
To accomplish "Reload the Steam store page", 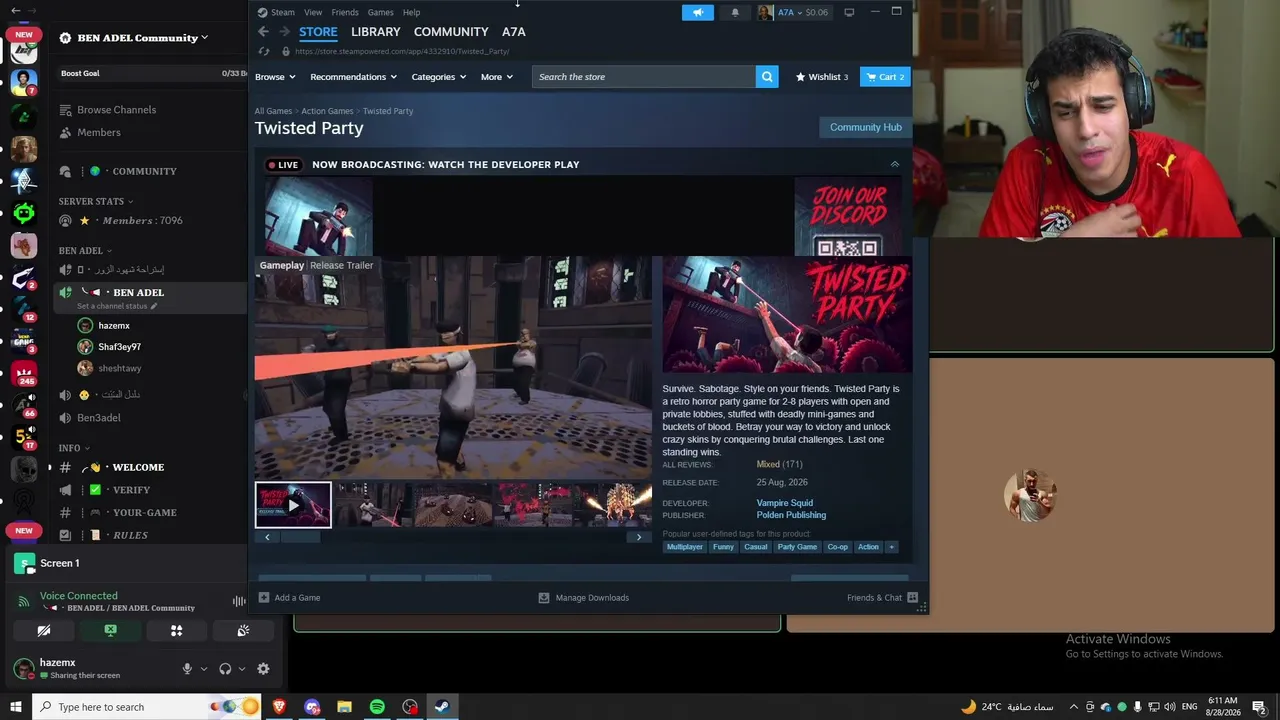I will pyautogui.click(x=264, y=51).
